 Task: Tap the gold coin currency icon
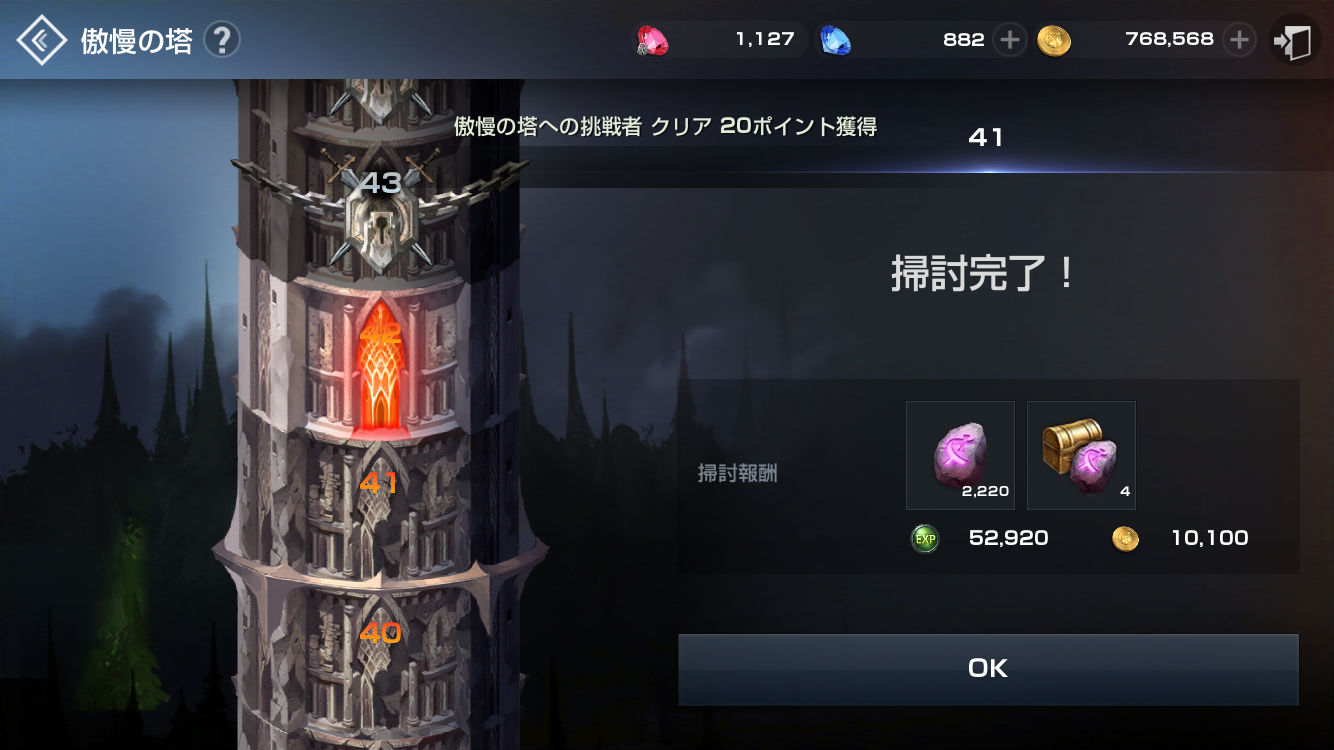1053,40
